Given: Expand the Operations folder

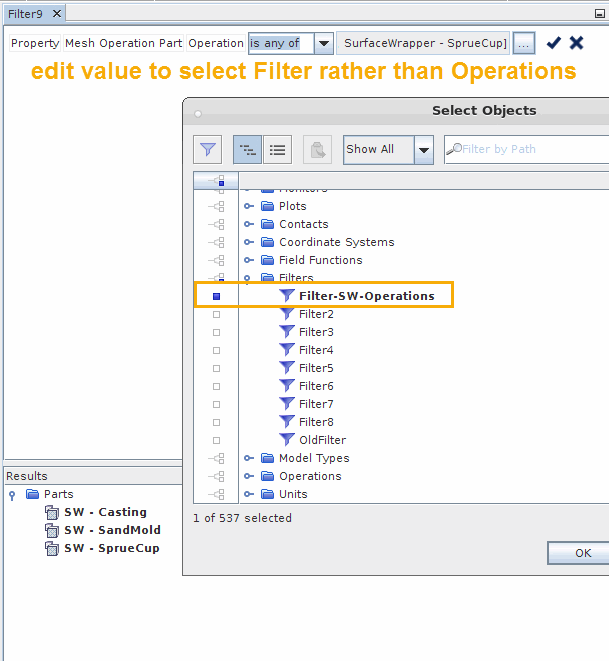Looking at the screenshot, I should pos(249,476).
